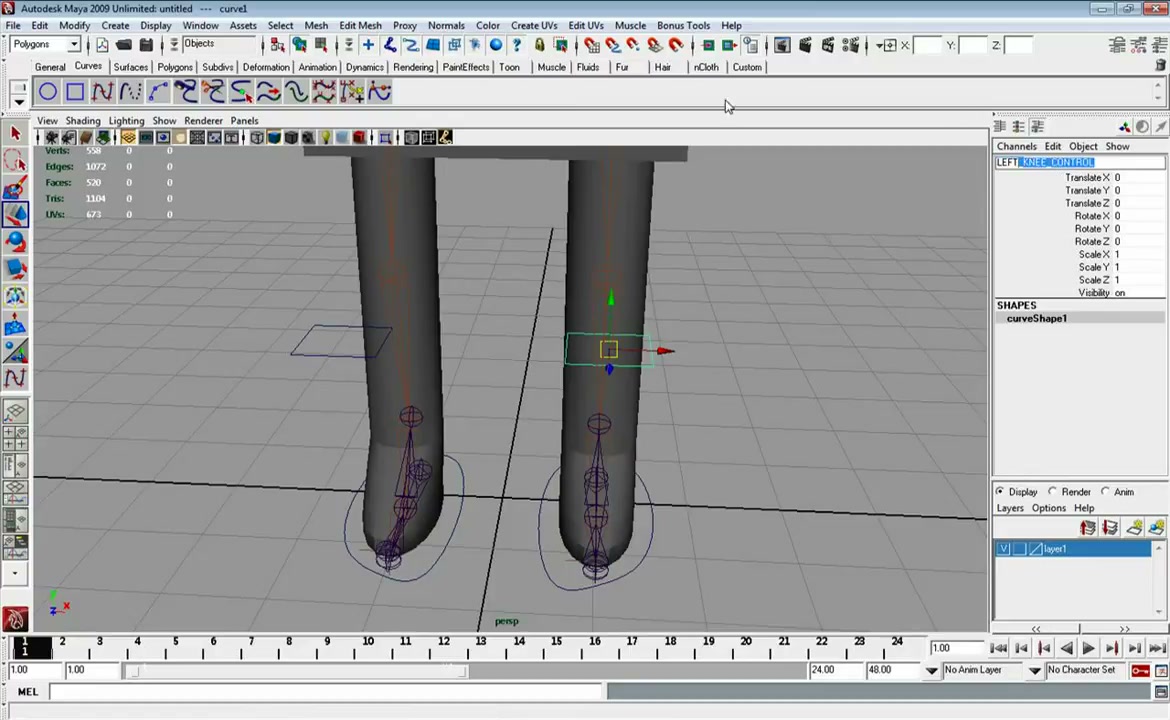This screenshot has height=720, width=1170.
Task: Open Render Settings icon
Action: coord(850,46)
